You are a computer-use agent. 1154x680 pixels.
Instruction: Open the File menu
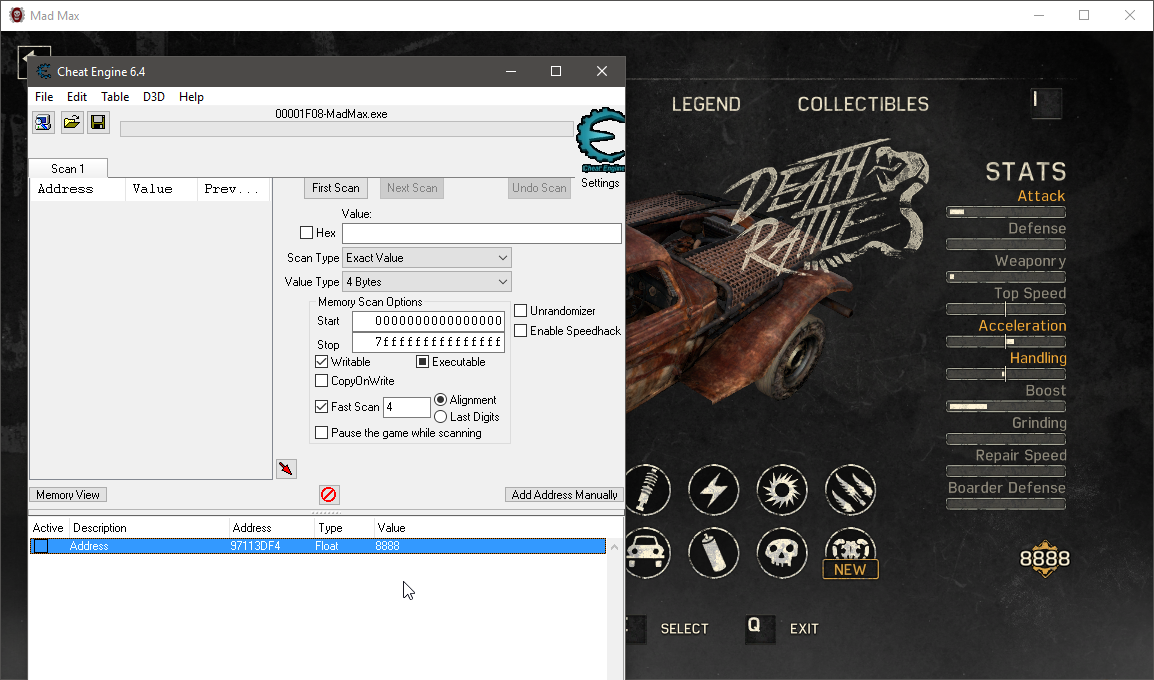pos(44,97)
